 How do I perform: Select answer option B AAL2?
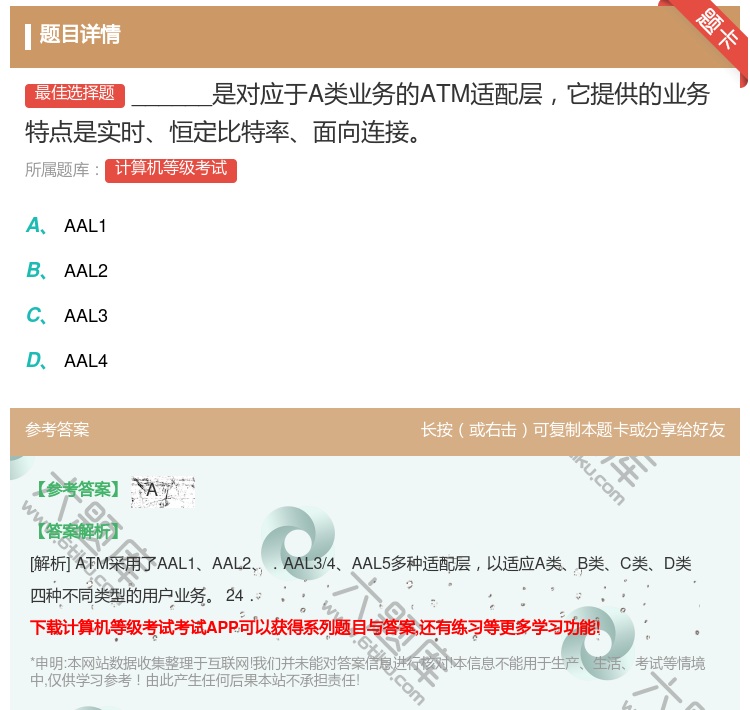[67, 271]
